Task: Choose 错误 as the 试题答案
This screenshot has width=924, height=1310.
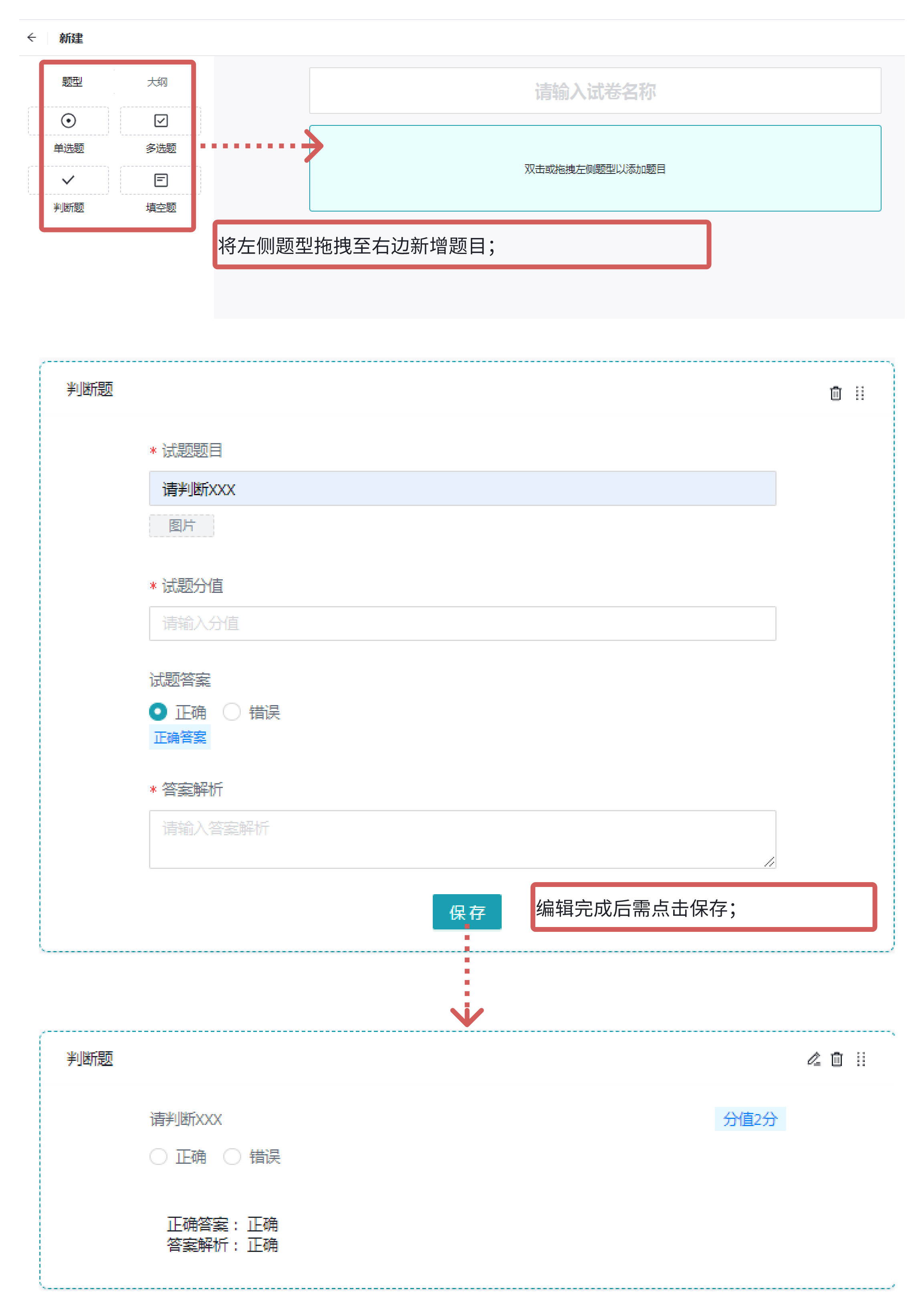Action: tap(232, 711)
